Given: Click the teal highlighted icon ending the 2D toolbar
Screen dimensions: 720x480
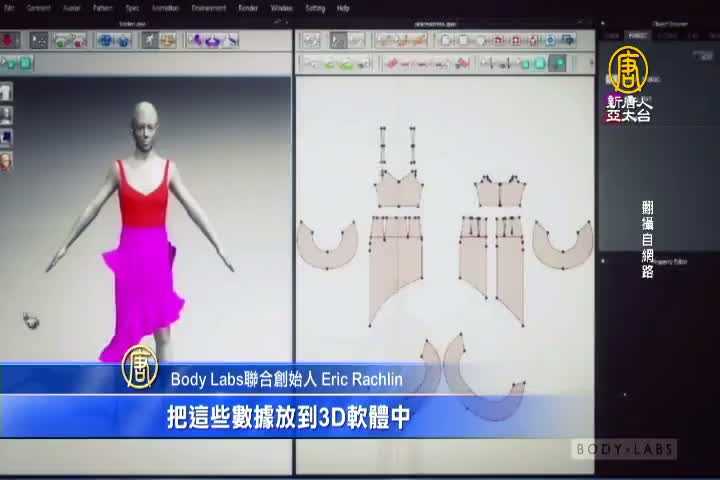Looking at the screenshot, I should [559, 63].
